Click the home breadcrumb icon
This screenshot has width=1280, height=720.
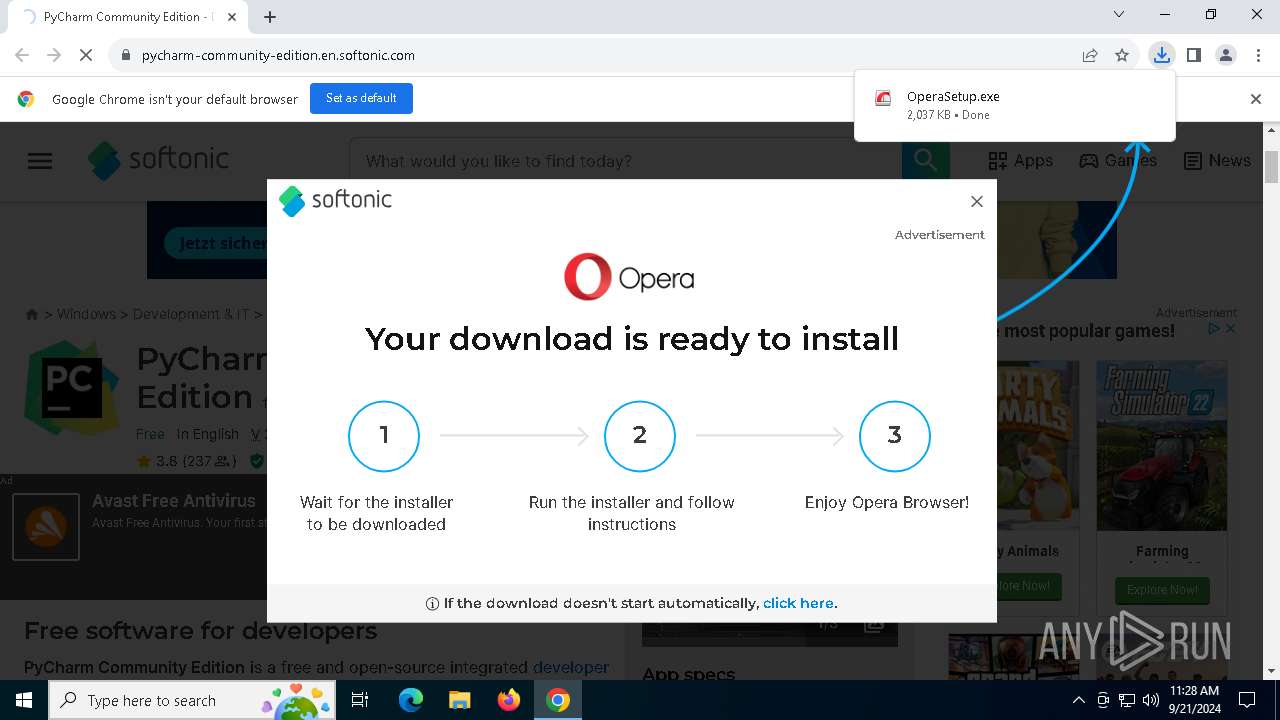pos(32,314)
